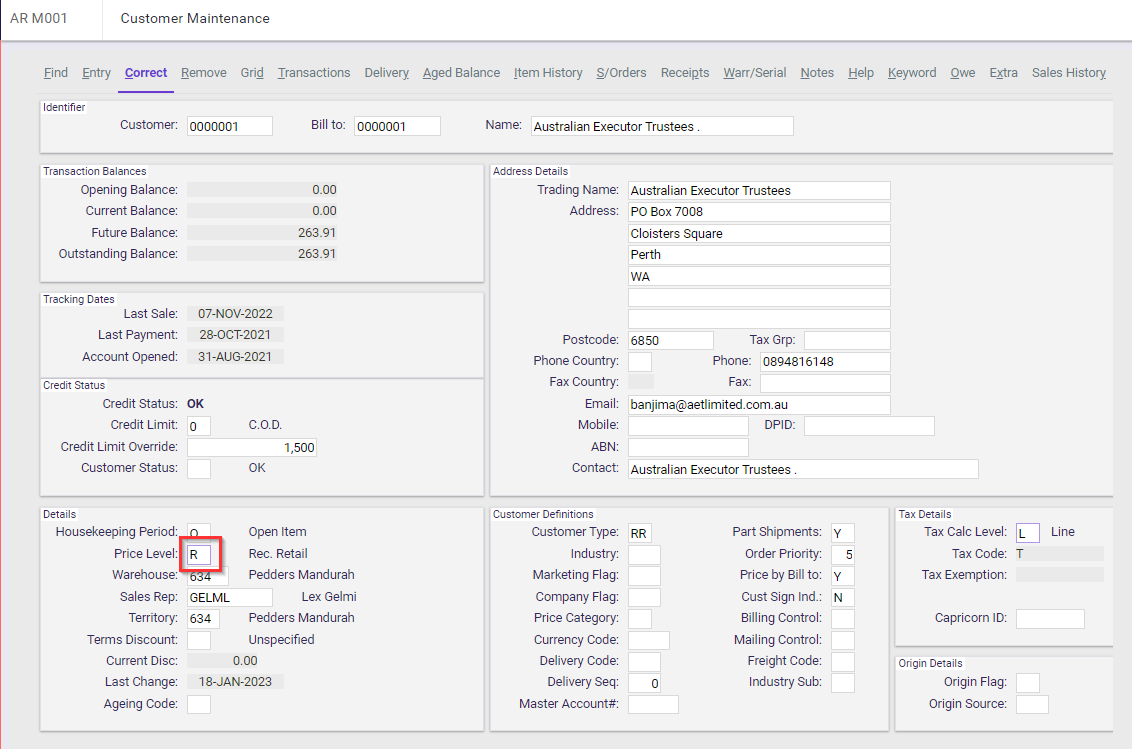Click the Delivery Code field
This screenshot has height=749, width=1132.
(x=644, y=662)
